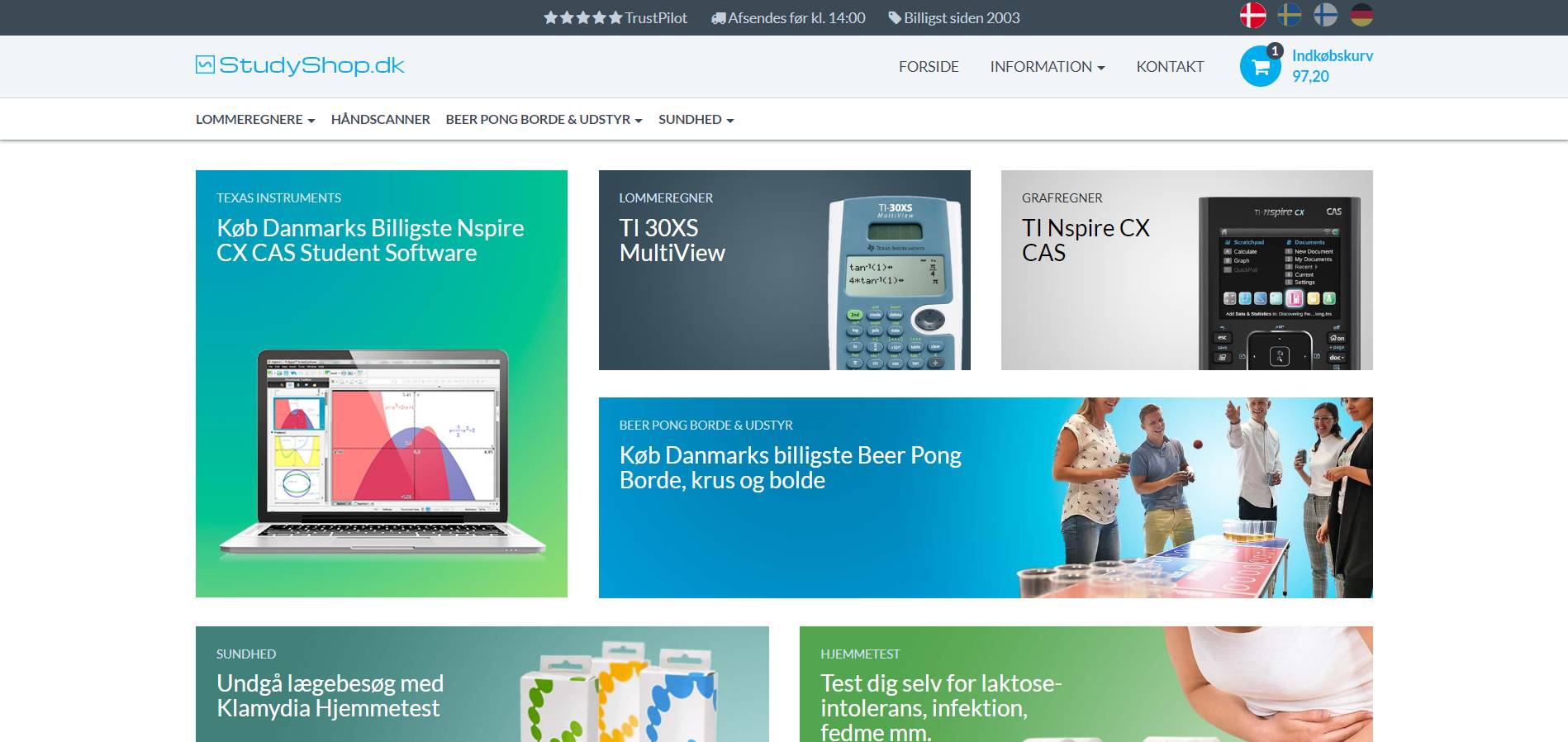Select the Håndscanner category
This screenshot has height=742, width=1568.
pos(380,120)
